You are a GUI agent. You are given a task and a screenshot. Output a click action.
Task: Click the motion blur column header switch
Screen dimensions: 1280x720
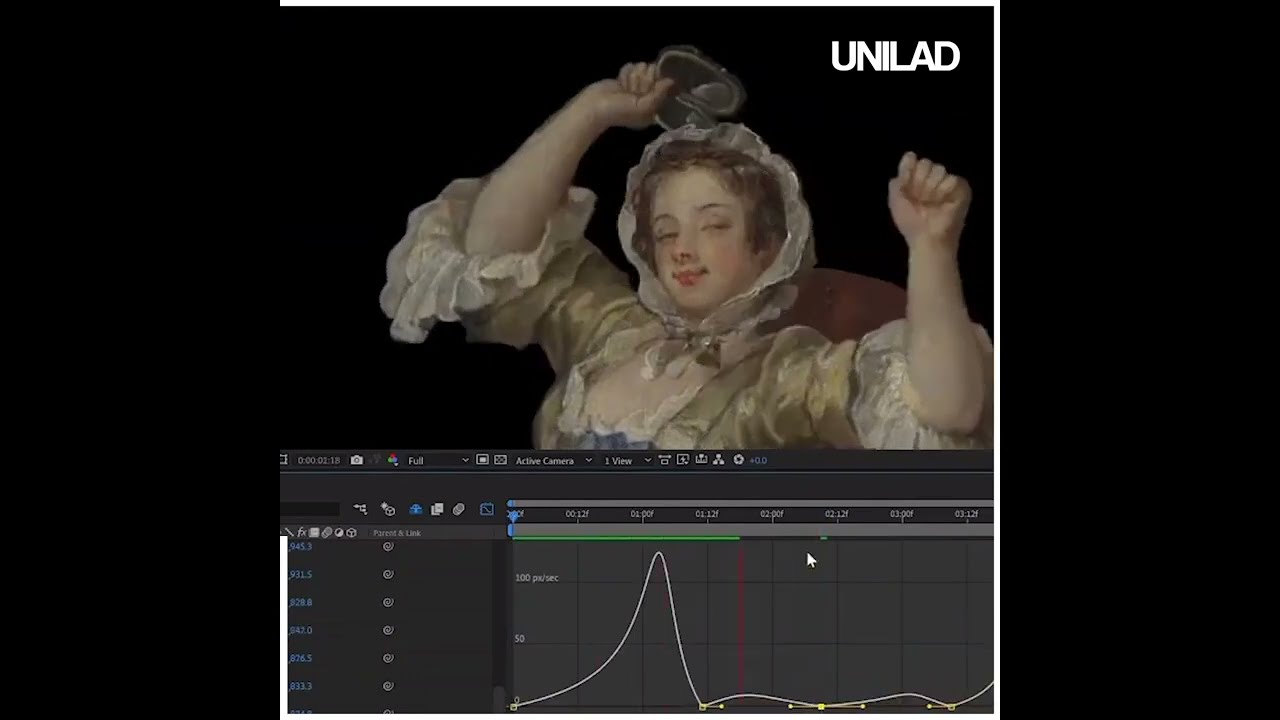[326, 533]
